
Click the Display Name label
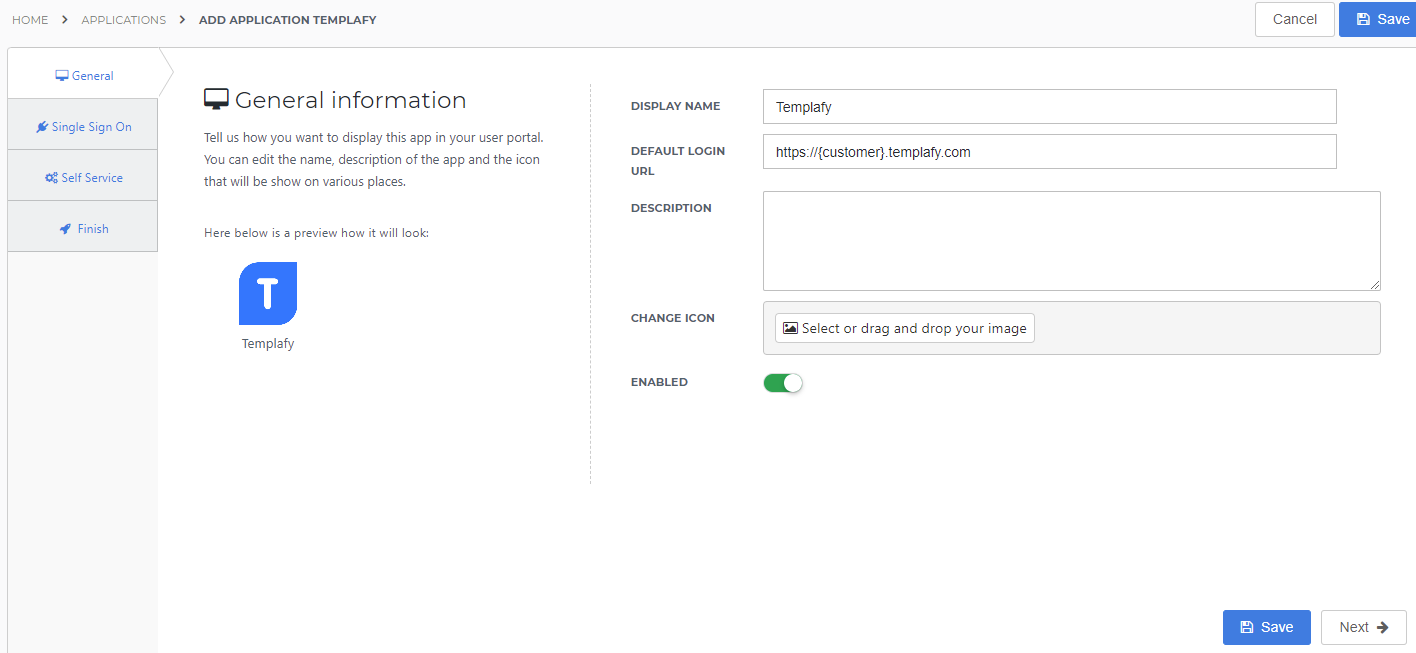[675, 106]
